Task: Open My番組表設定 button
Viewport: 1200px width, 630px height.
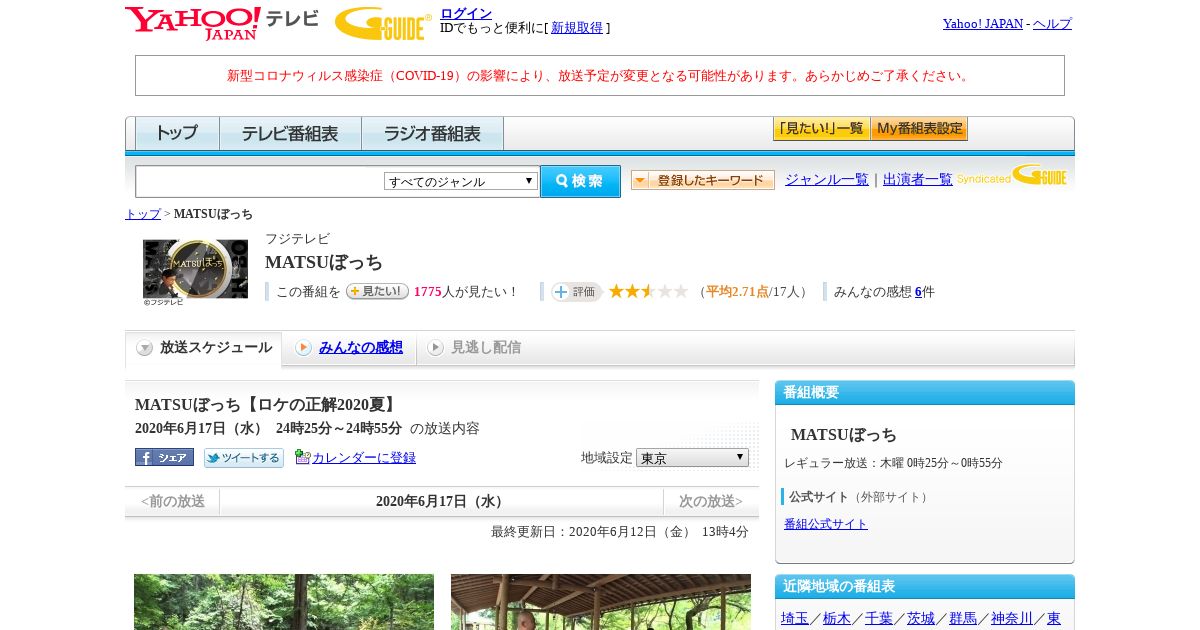Action: tap(919, 129)
